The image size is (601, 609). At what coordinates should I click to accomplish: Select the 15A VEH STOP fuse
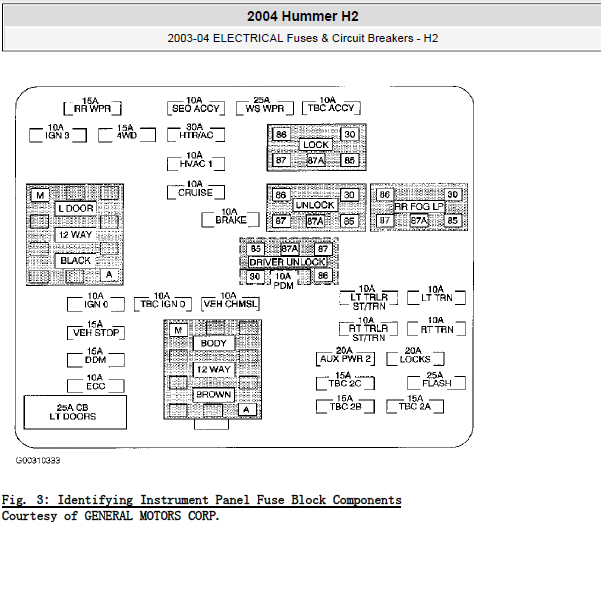(95, 332)
